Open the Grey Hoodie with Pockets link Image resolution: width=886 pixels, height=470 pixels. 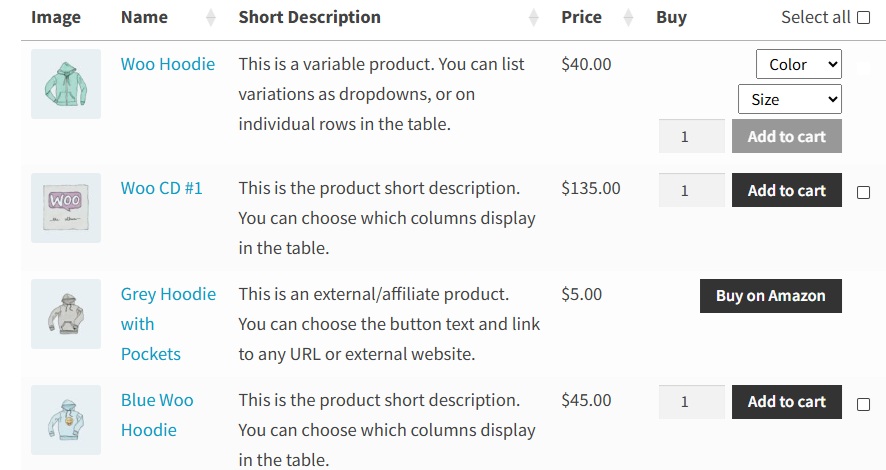pyautogui.click(x=168, y=294)
